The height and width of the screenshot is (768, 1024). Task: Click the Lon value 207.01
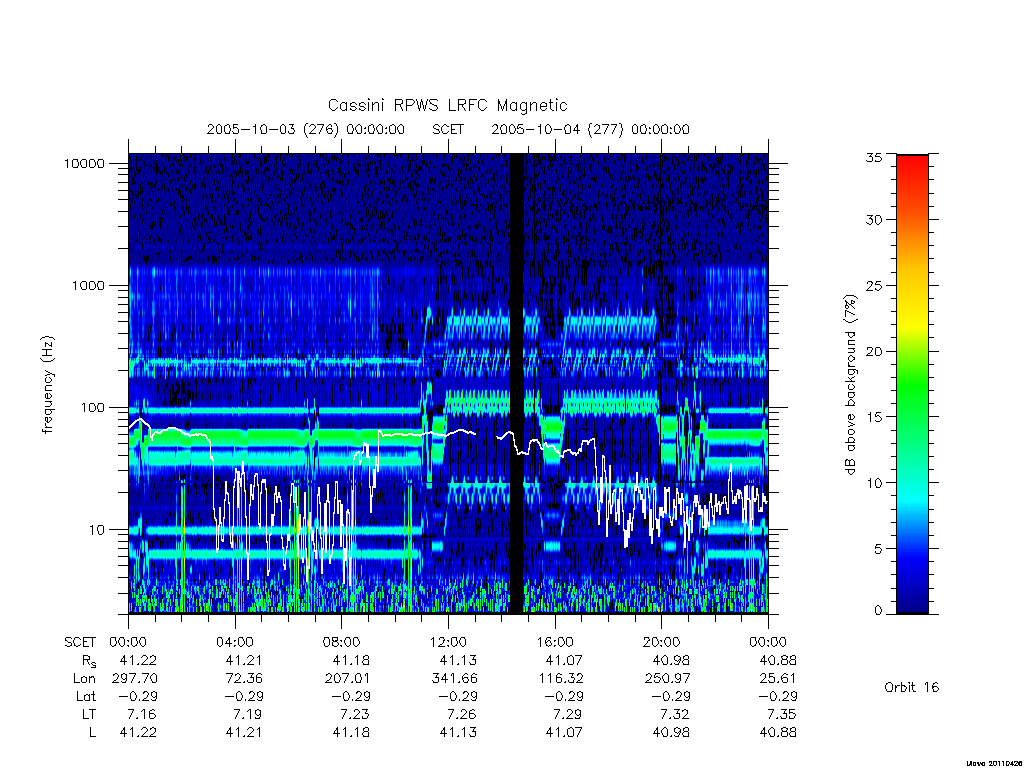click(x=347, y=679)
